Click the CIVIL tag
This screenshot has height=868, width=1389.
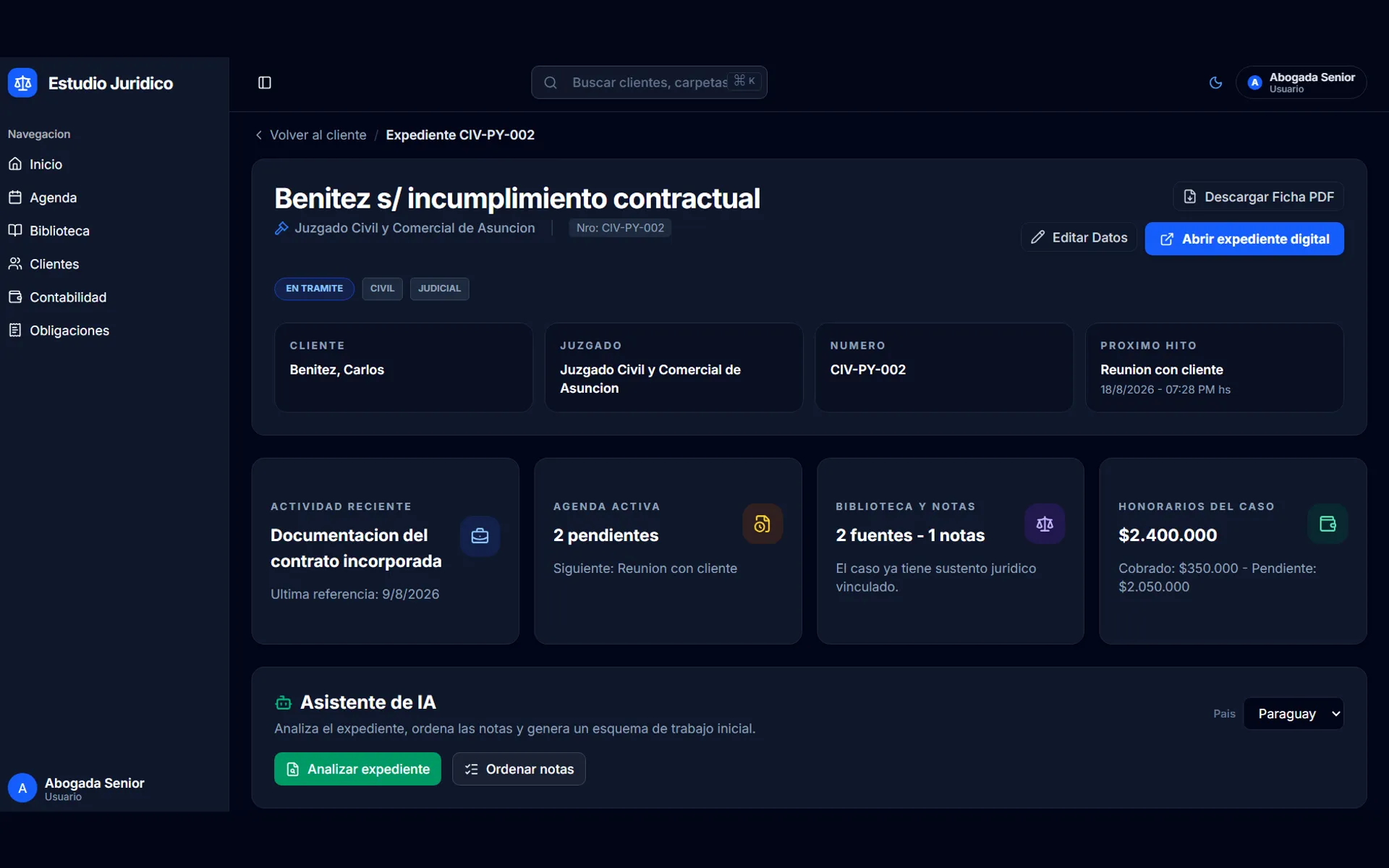[382, 289]
